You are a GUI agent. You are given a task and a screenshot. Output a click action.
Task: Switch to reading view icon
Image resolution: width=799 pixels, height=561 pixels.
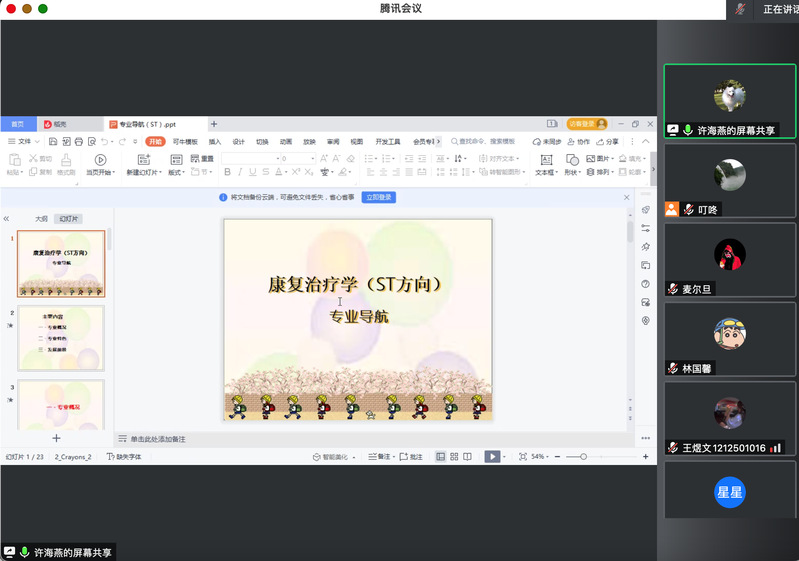click(x=467, y=456)
